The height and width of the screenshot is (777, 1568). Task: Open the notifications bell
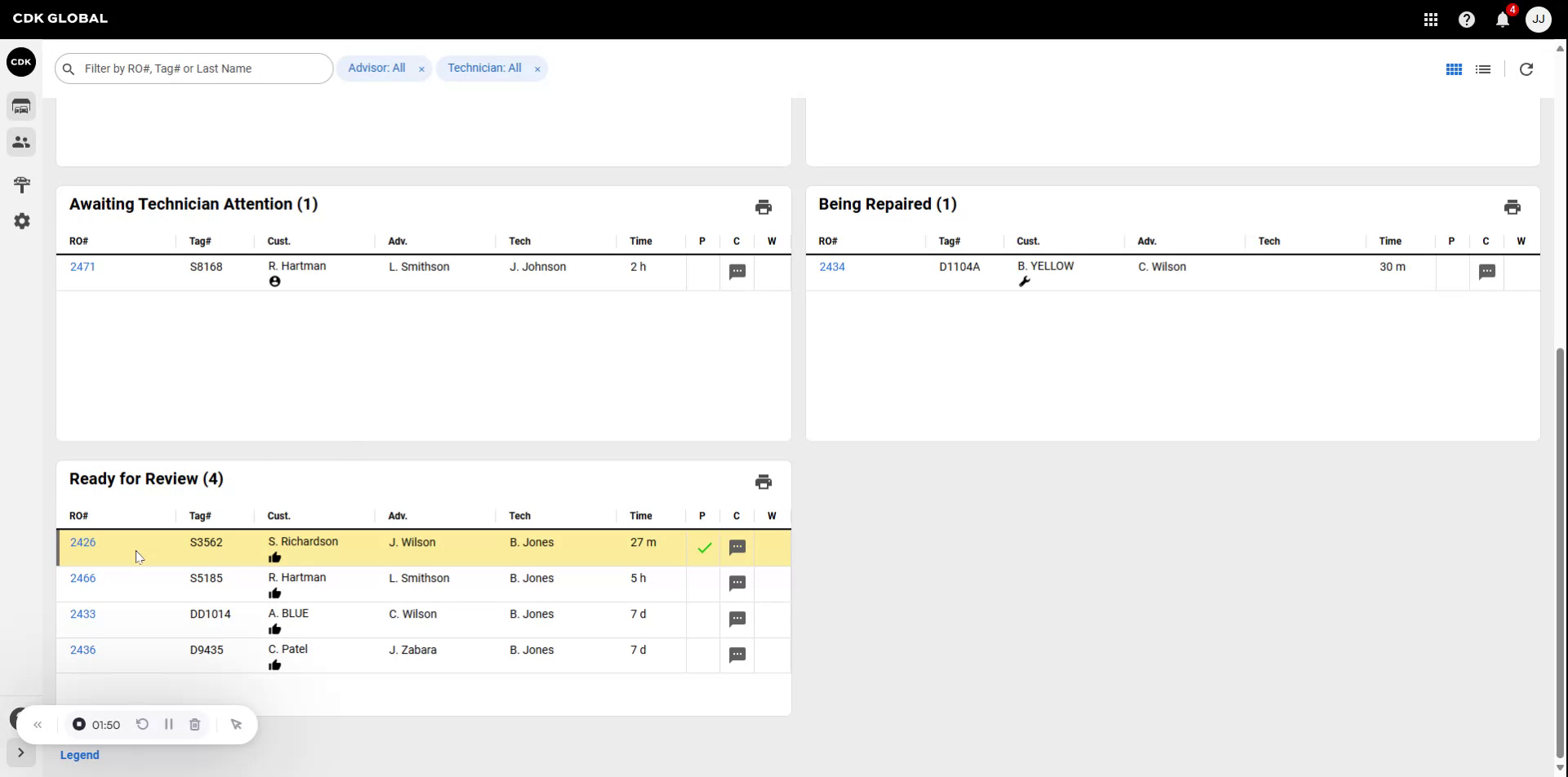[x=1503, y=20]
